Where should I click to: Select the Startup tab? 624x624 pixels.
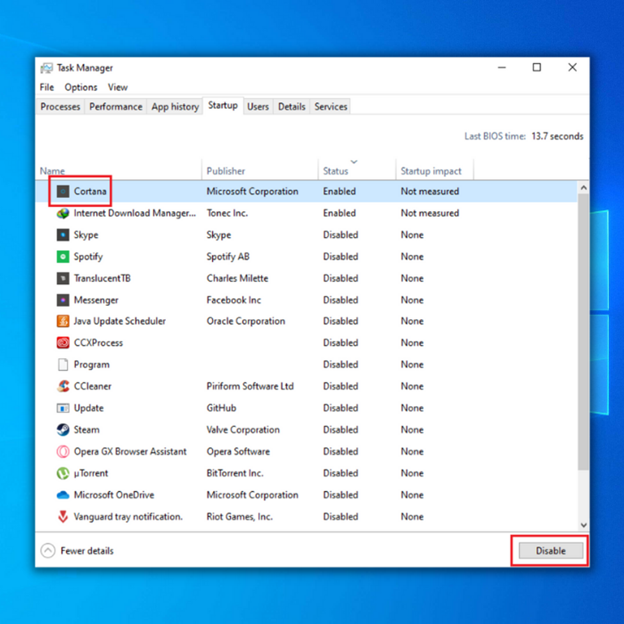(223, 105)
